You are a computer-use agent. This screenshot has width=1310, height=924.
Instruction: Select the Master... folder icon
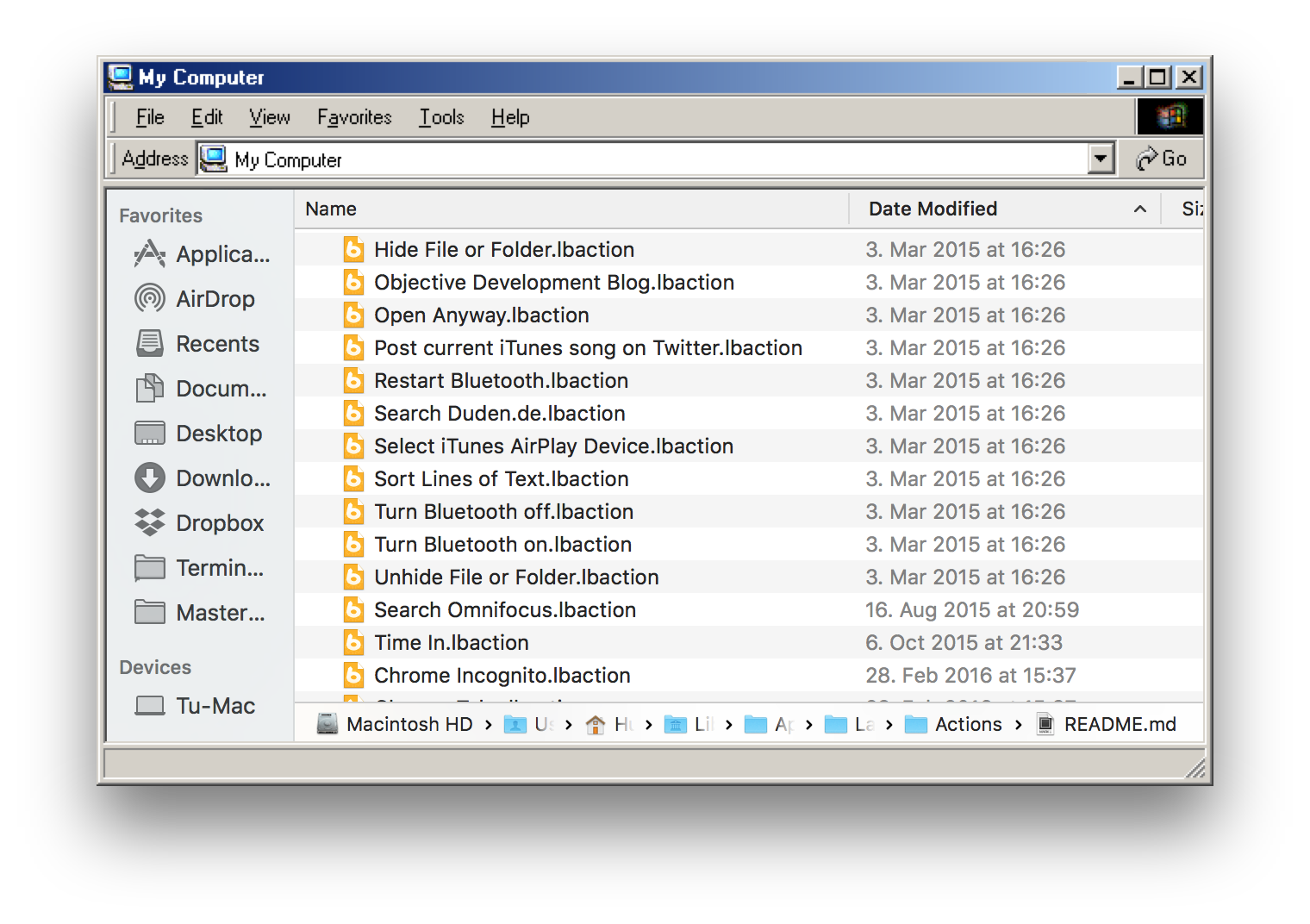pyautogui.click(x=150, y=613)
